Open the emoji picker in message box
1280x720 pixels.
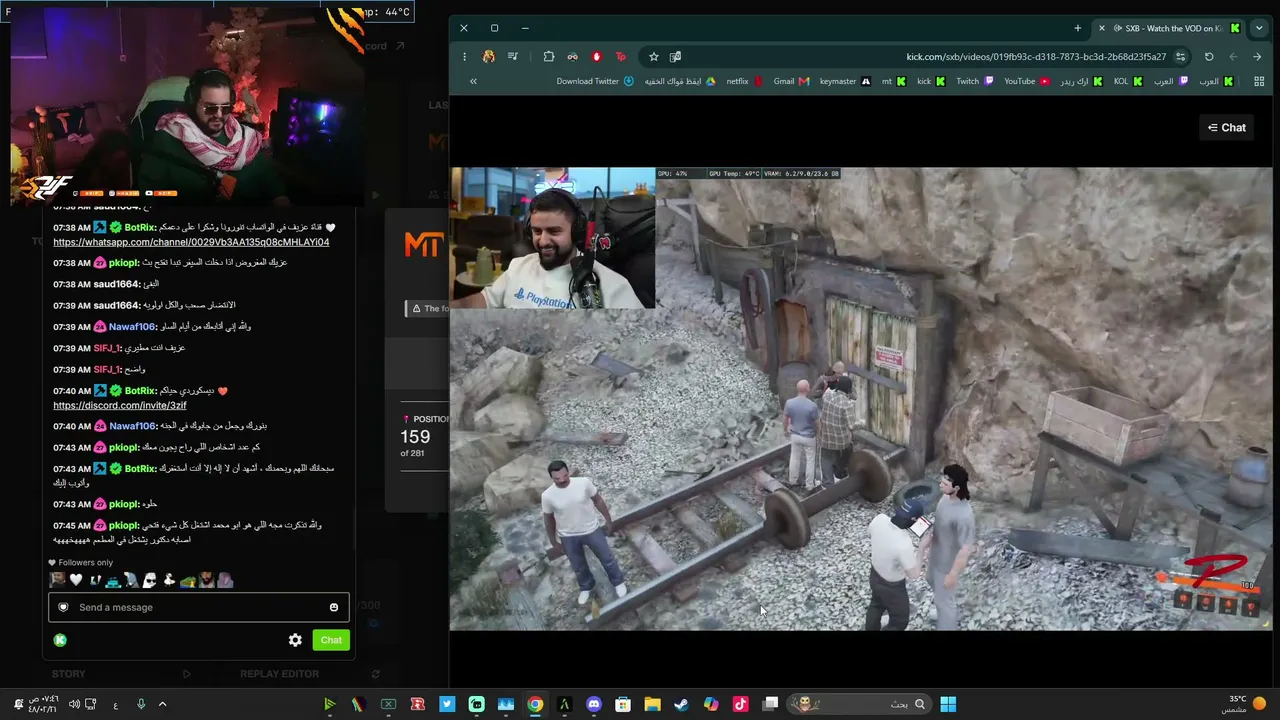coord(334,607)
